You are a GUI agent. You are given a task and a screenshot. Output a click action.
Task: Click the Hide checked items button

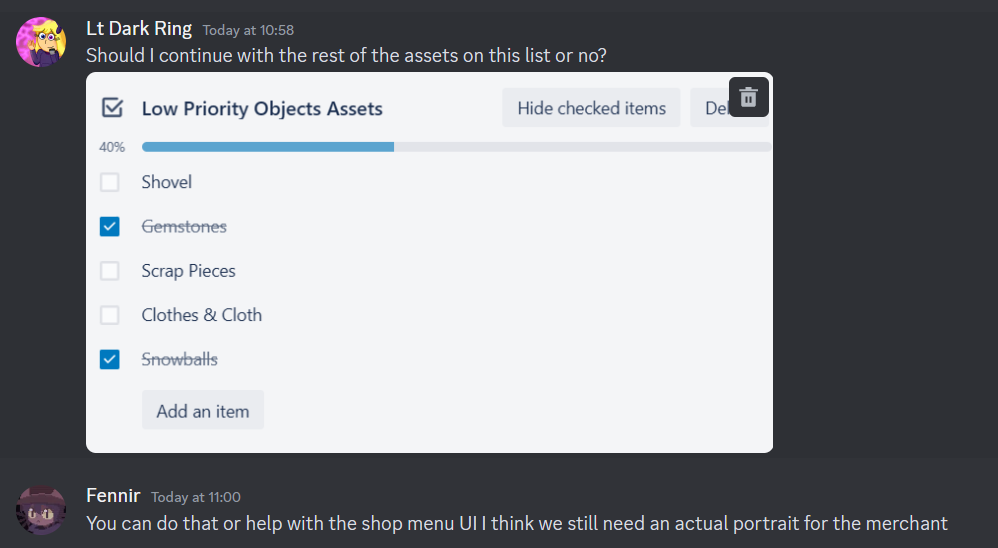tap(591, 108)
